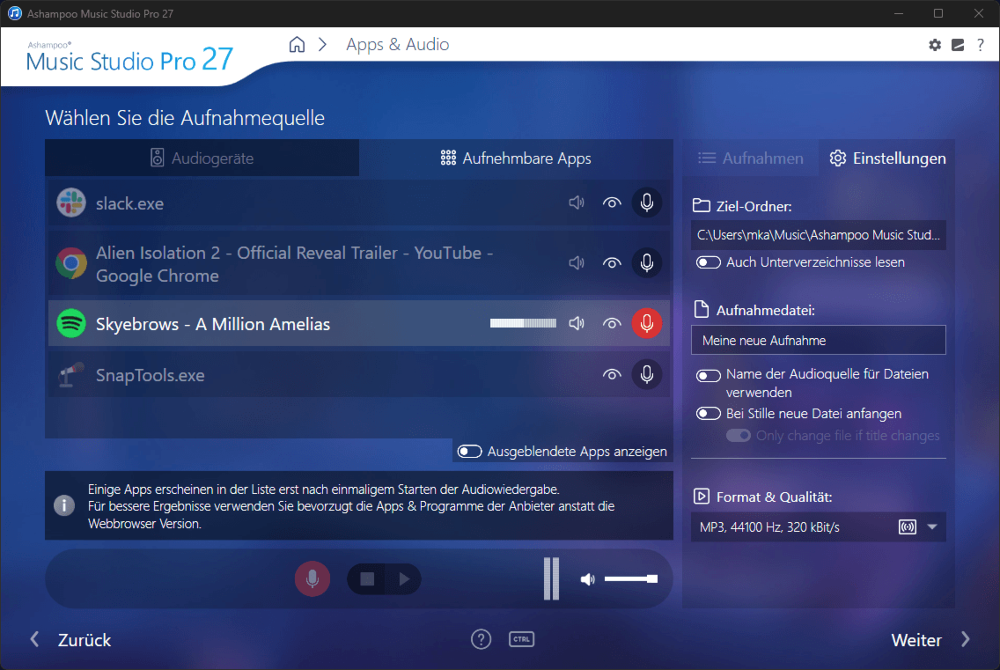1000x670 pixels.
Task: Click the Aufnahmedatei file icon
Action: coord(701,309)
